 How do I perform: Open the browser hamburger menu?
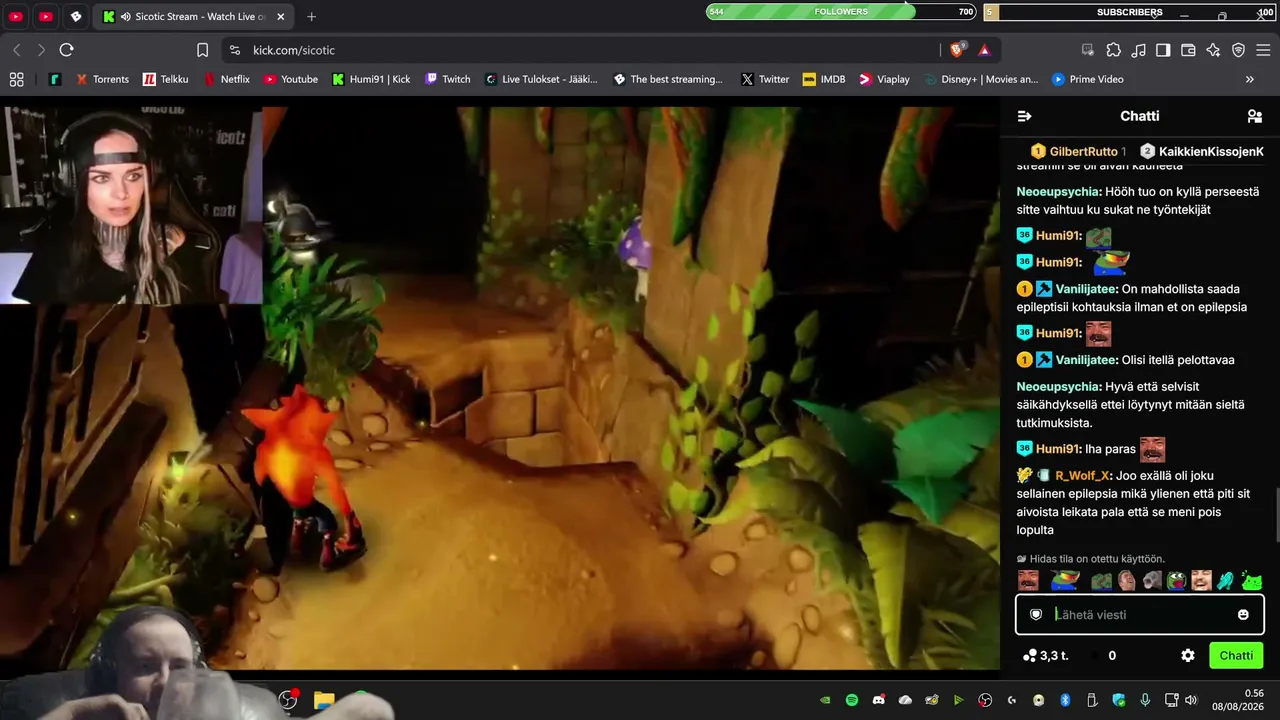point(1263,50)
